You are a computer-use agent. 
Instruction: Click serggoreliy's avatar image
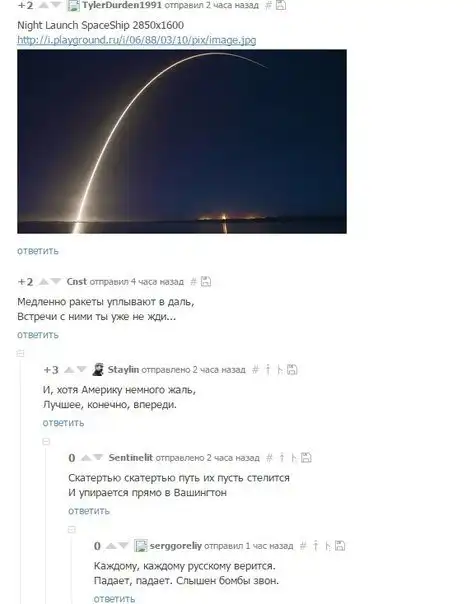[141, 546]
